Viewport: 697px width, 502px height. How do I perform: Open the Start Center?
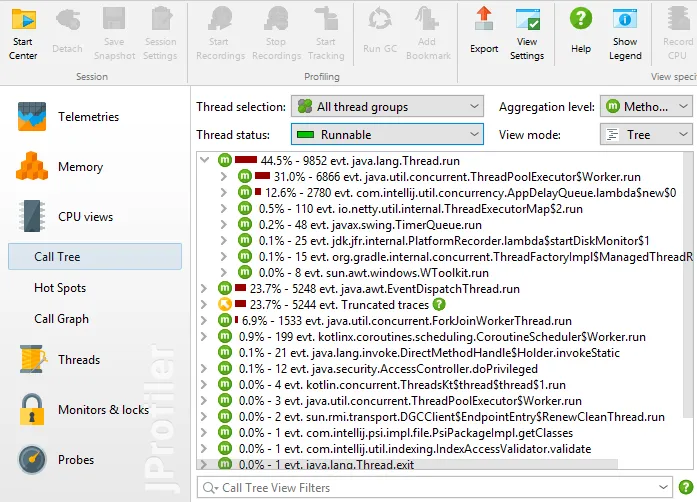pos(23,35)
